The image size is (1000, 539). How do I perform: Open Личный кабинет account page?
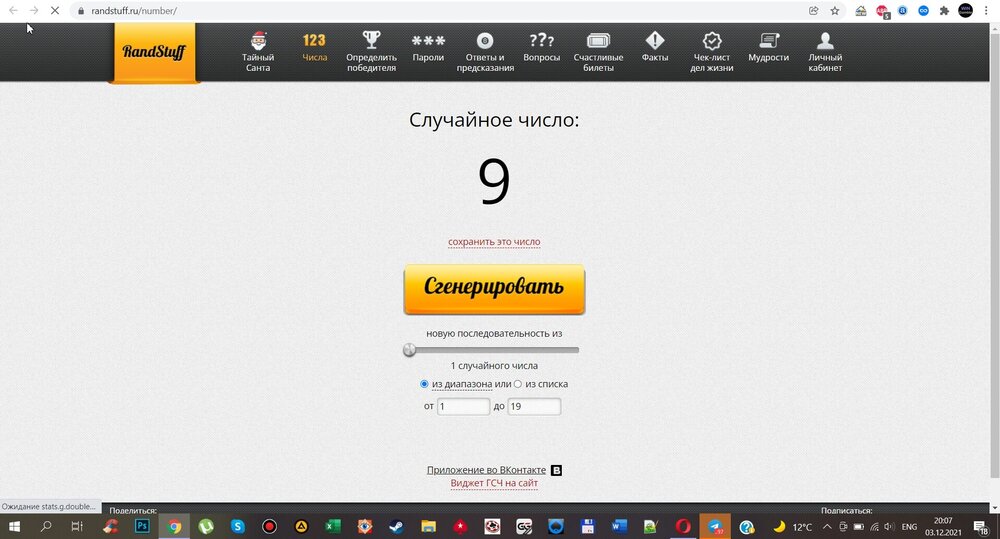[825, 52]
